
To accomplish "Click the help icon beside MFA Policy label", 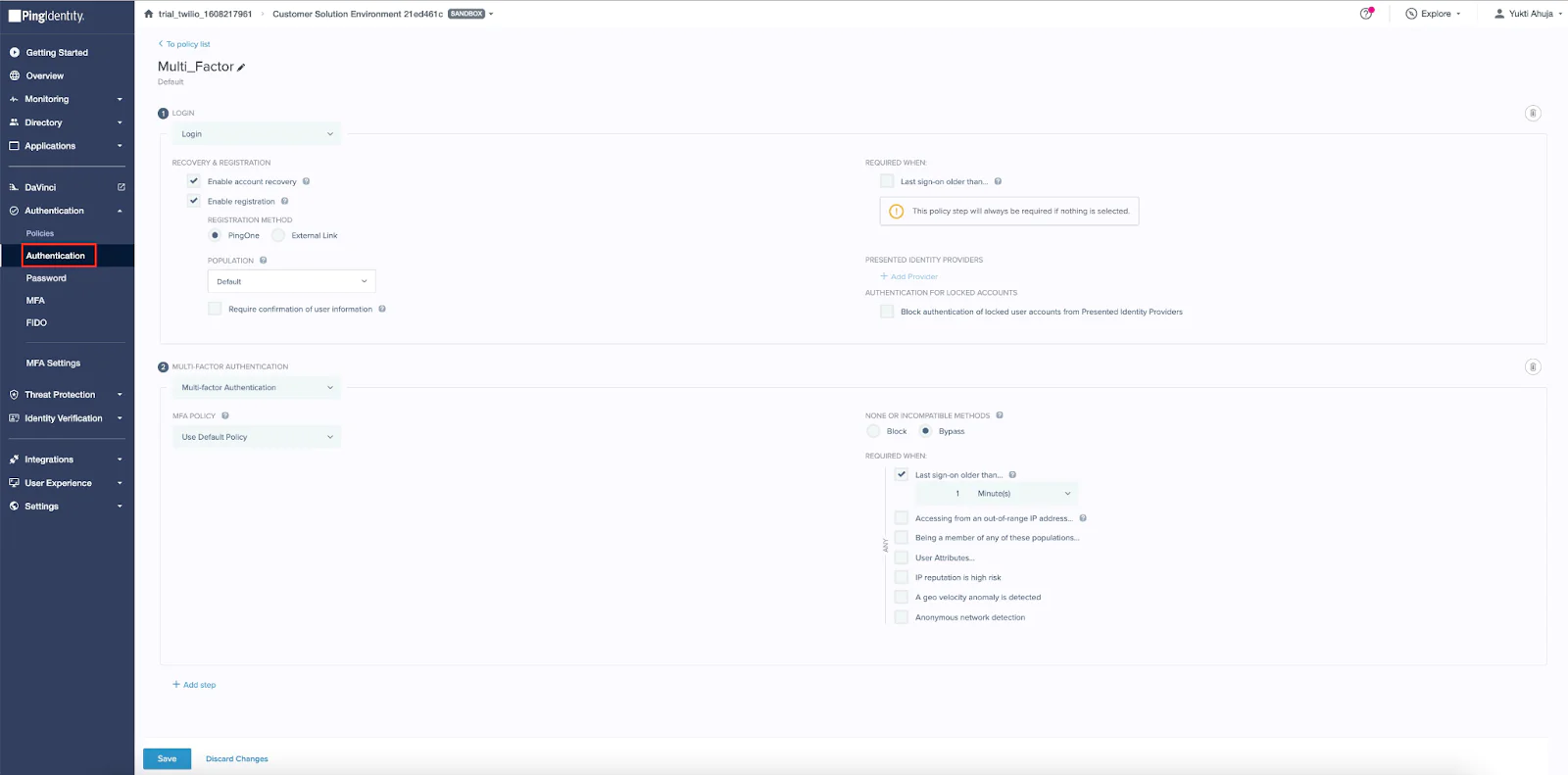I will click(225, 415).
